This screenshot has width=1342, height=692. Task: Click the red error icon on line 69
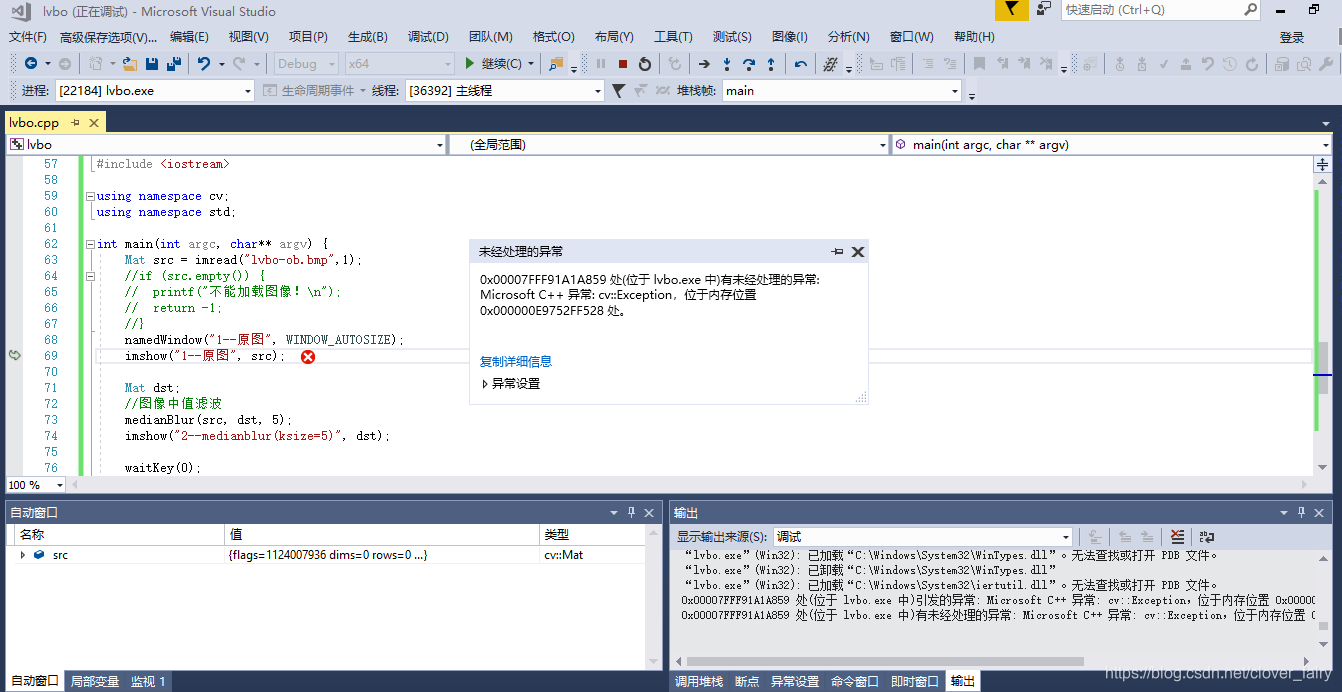pyautogui.click(x=307, y=356)
